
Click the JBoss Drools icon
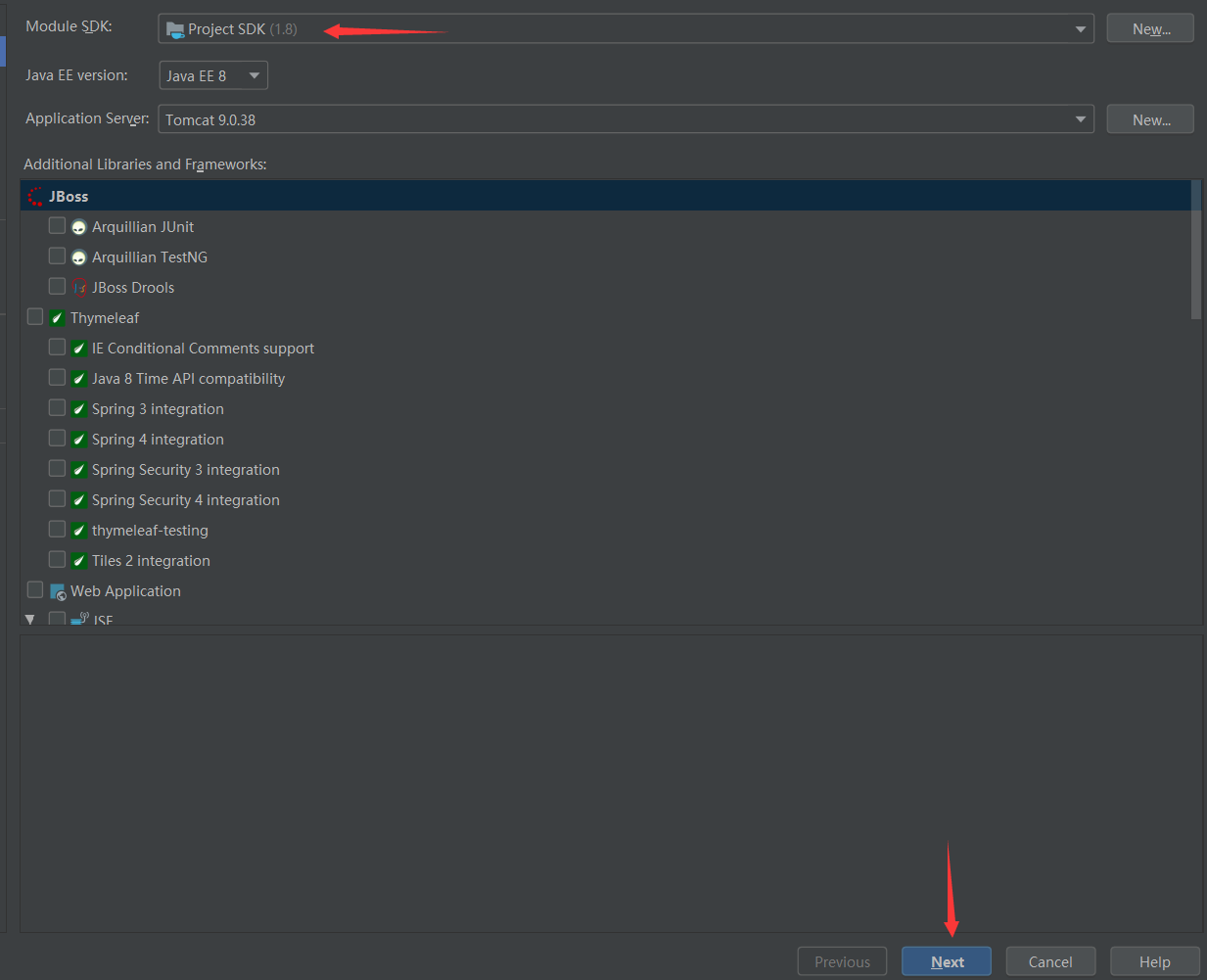pyautogui.click(x=79, y=288)
